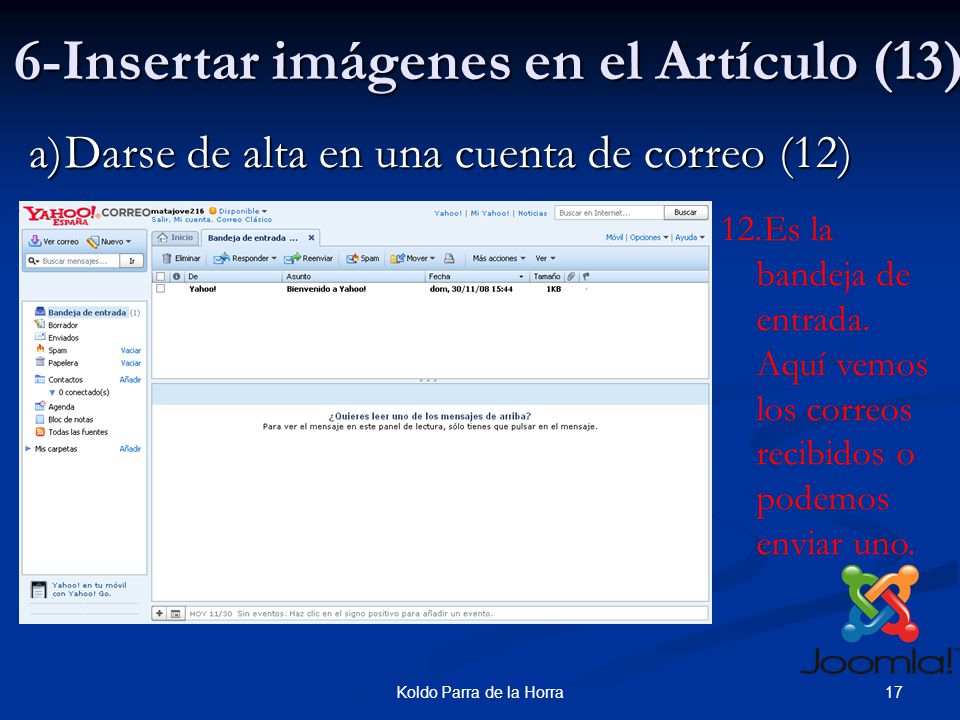Open Bloc de notas
Viewport: 960px width, 720px height.
tap(70, 419)
